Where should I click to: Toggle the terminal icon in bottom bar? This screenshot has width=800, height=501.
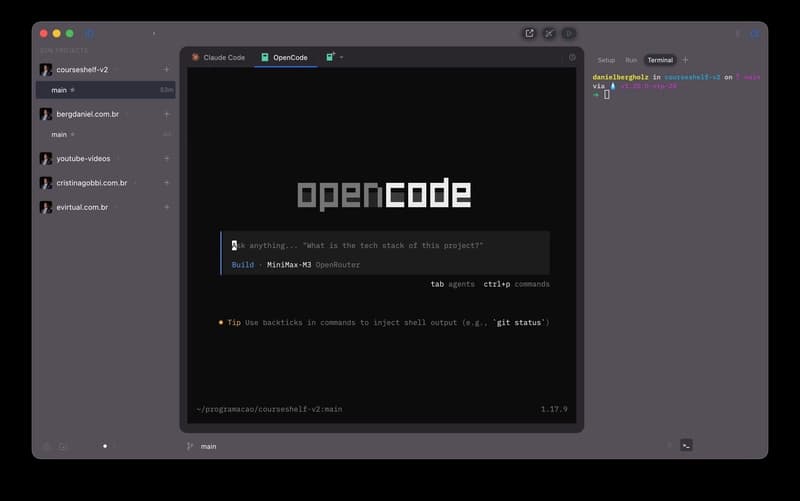pyautogui.click(x=686, y=445)
